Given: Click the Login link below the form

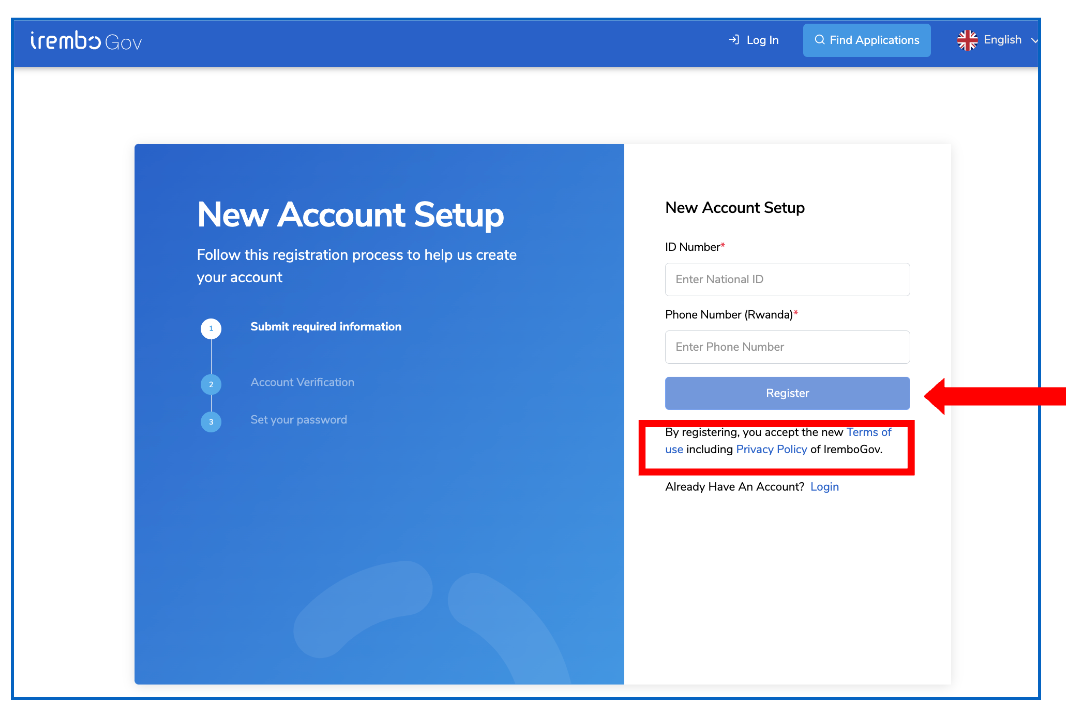Looking at the screenshot, I should click(824, 486).
